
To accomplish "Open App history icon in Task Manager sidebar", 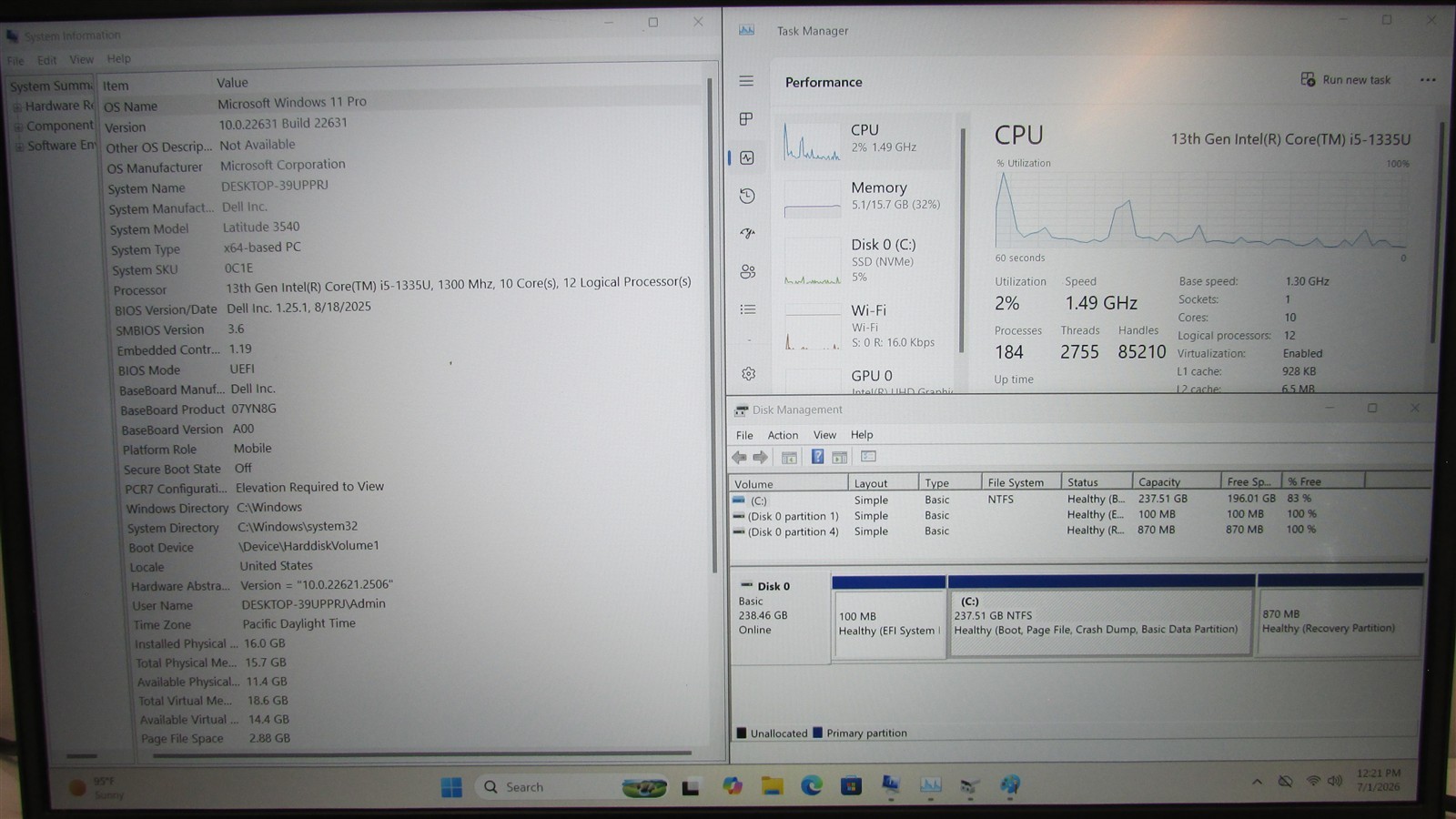I will click(747, 196).
